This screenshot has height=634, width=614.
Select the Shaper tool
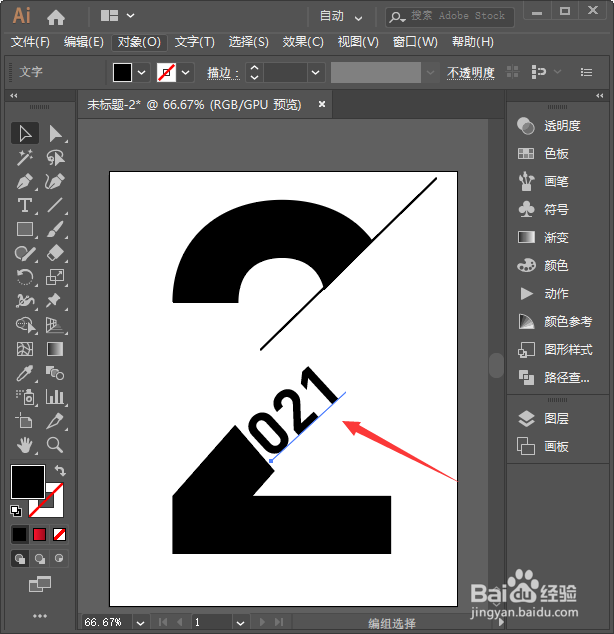[x=25, y=254]
